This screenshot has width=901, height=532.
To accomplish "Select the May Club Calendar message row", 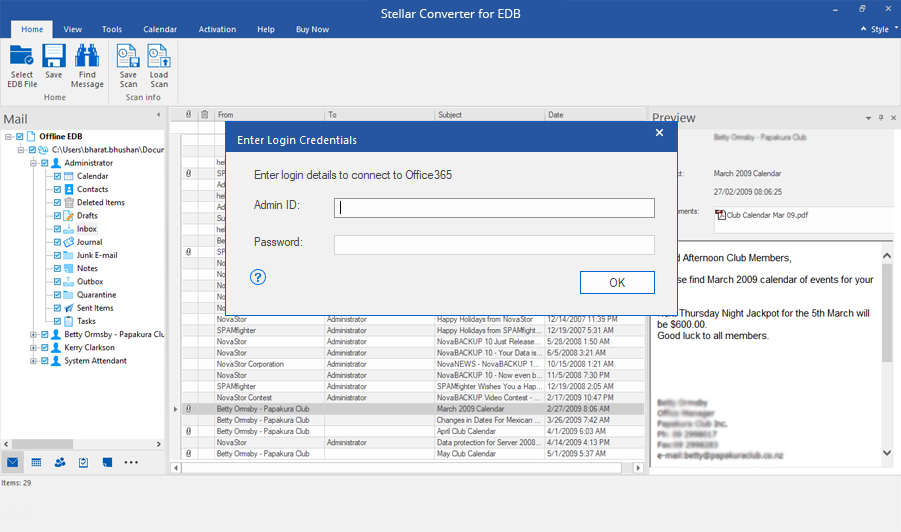I will tap(413, 454).
